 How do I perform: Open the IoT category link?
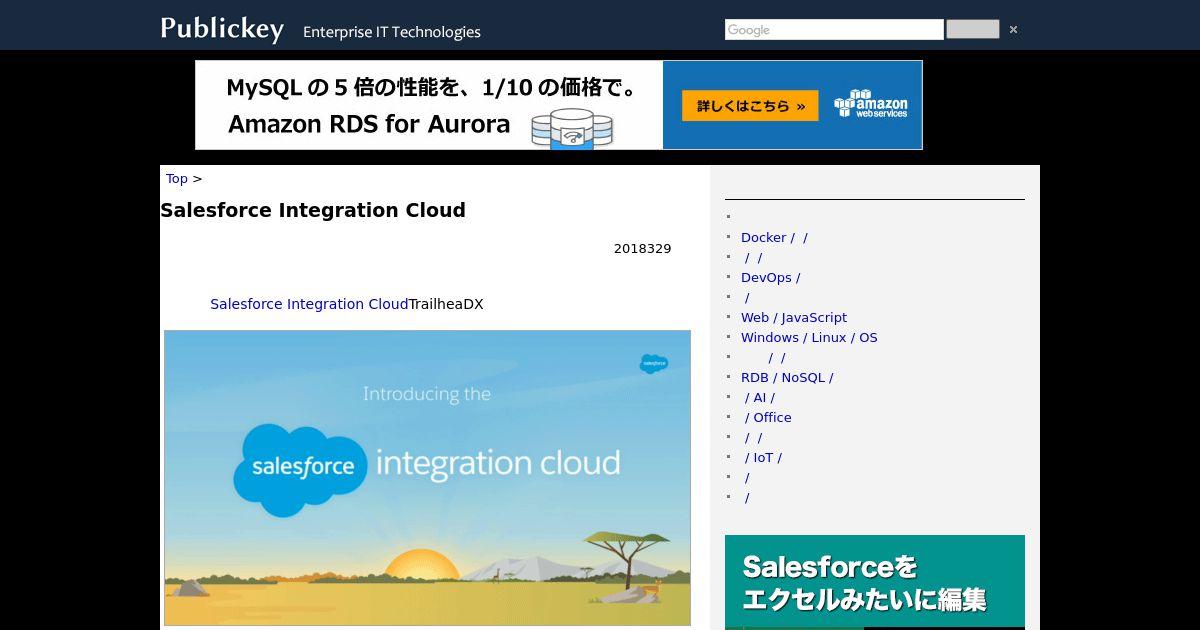point(763,457)
